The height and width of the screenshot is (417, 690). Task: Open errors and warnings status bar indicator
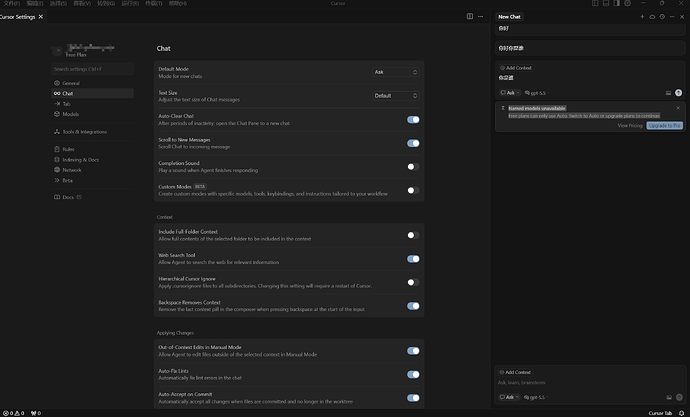[13, 413]
